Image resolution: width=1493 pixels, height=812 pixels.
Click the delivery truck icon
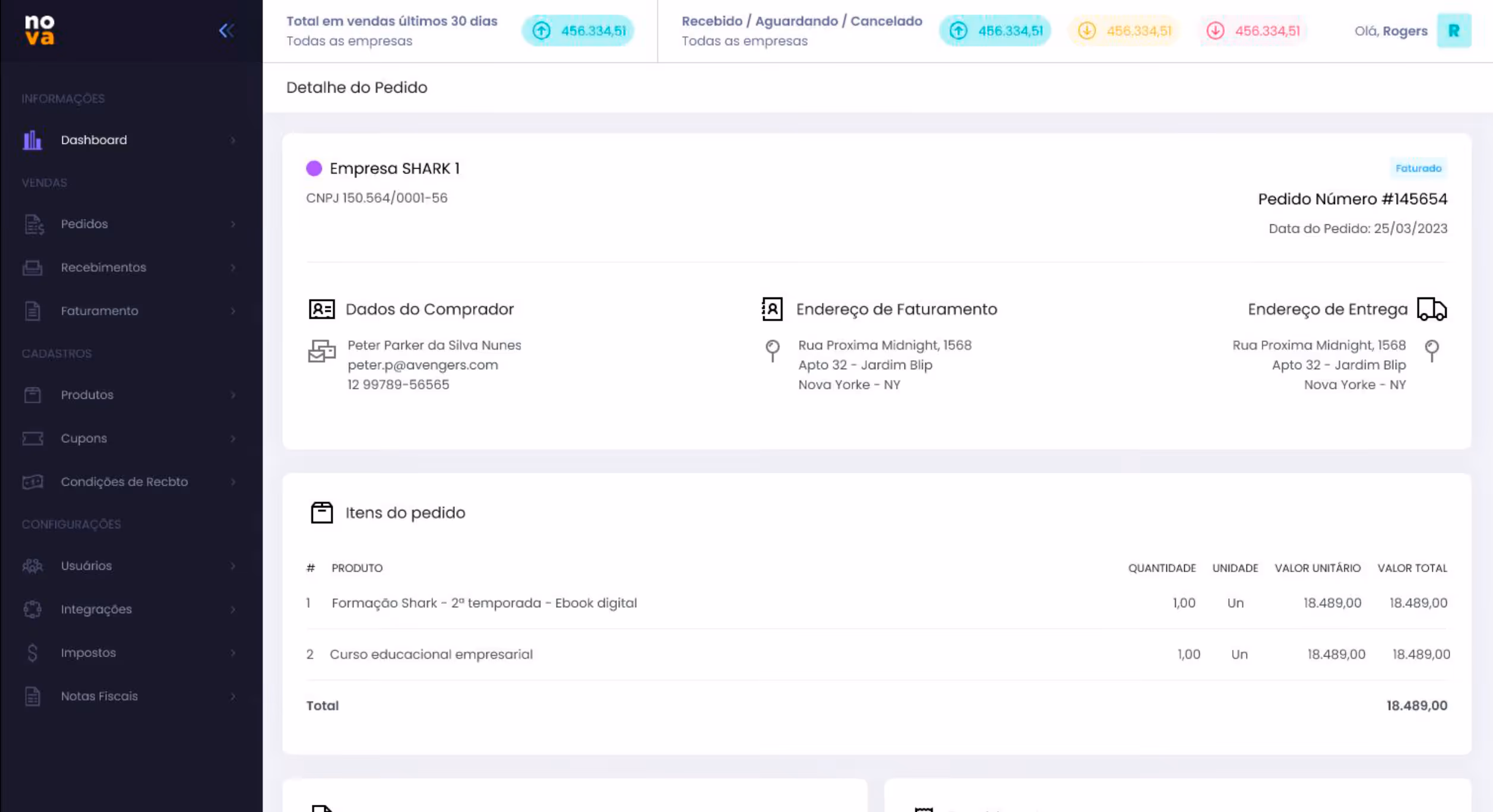1432,309
